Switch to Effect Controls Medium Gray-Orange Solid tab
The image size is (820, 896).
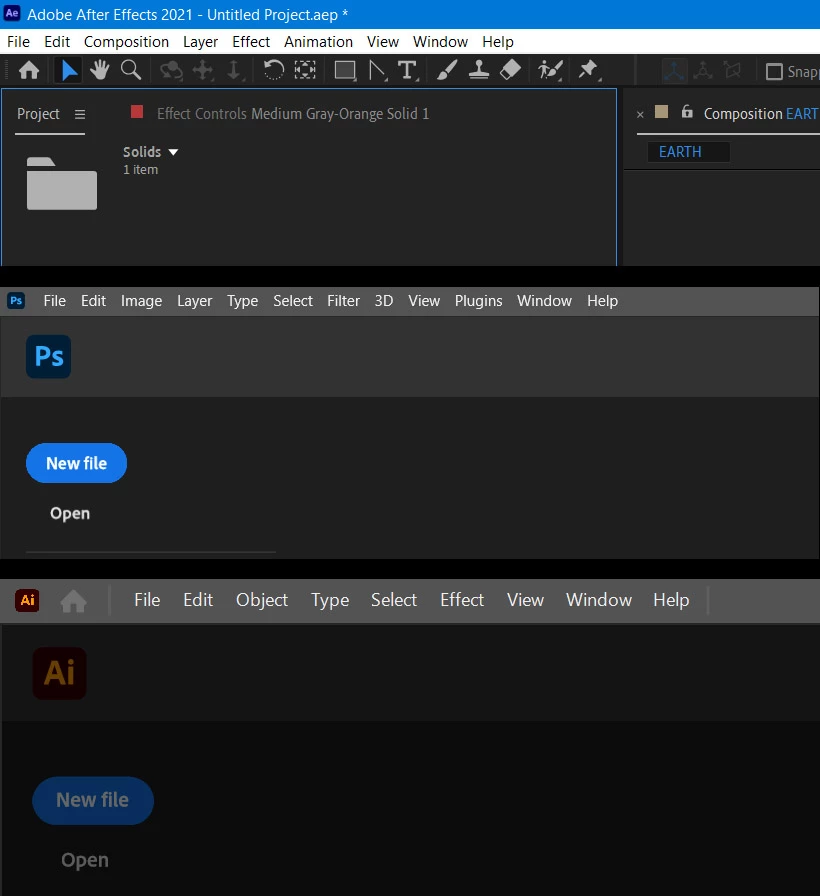293,114
